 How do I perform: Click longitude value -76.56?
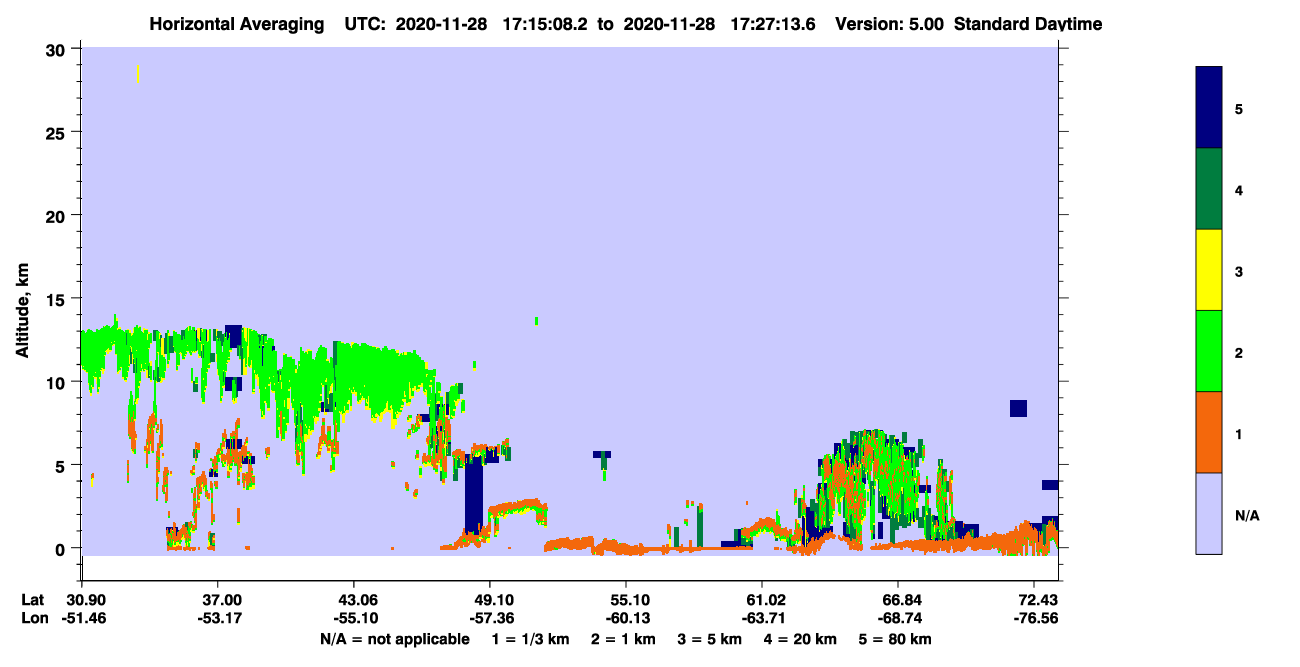coord(1034,618)
